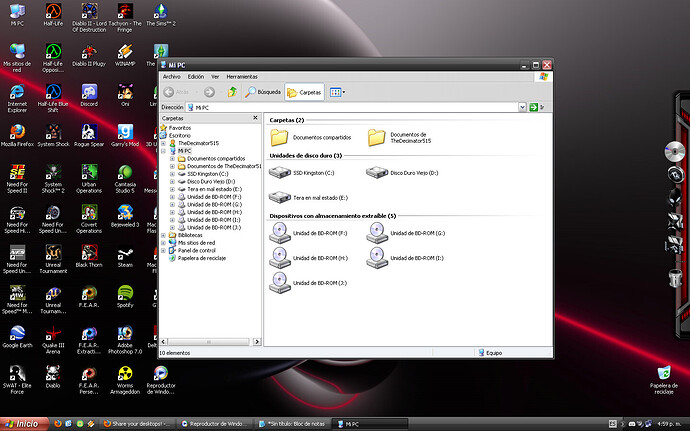
Task: Click the Up folder toolbar icon
Action: (x=232, y=92)
